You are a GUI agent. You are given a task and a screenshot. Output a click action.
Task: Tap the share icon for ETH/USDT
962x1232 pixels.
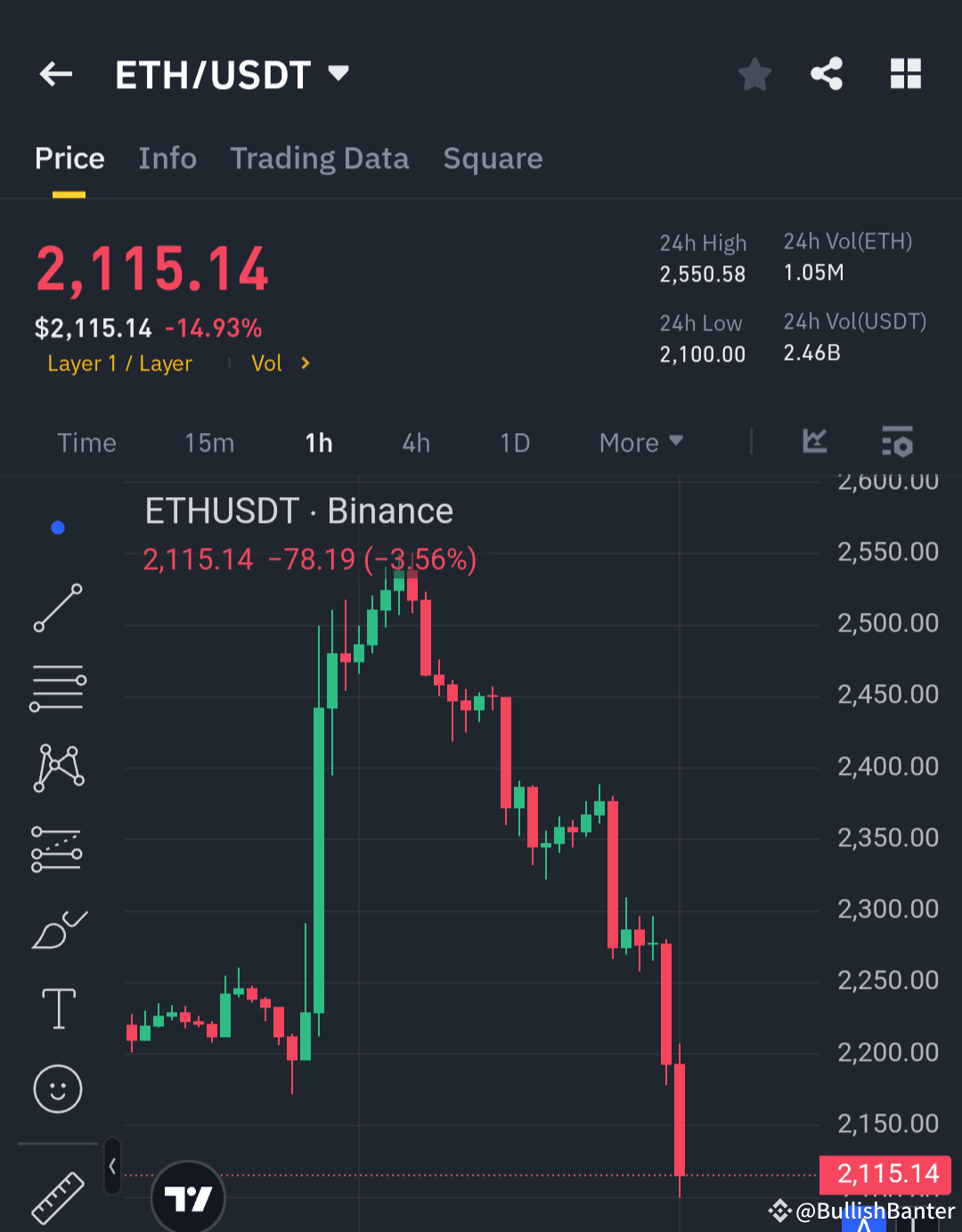[827, 75]
